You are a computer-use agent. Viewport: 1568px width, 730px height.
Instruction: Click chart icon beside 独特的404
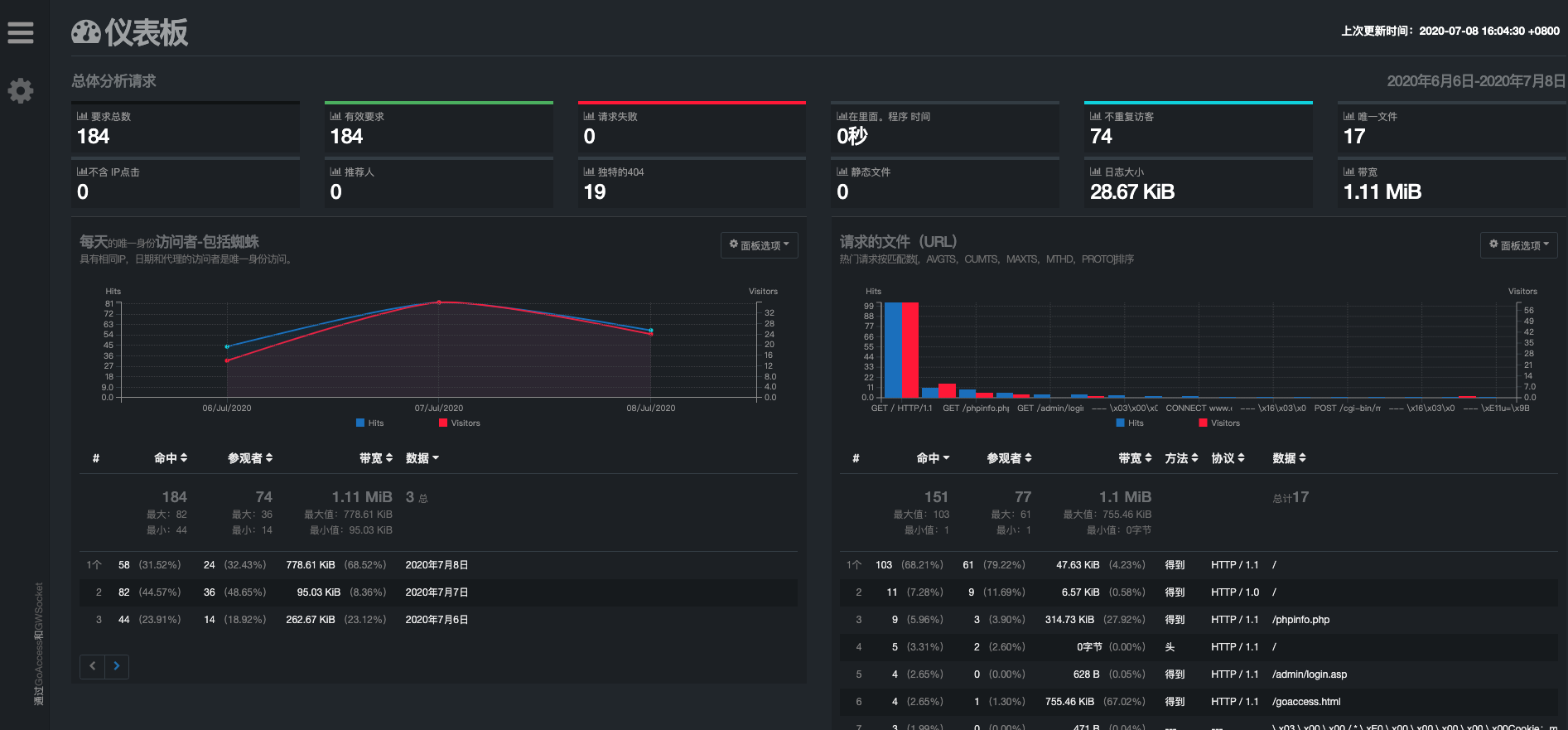click(x=589, y=172)
